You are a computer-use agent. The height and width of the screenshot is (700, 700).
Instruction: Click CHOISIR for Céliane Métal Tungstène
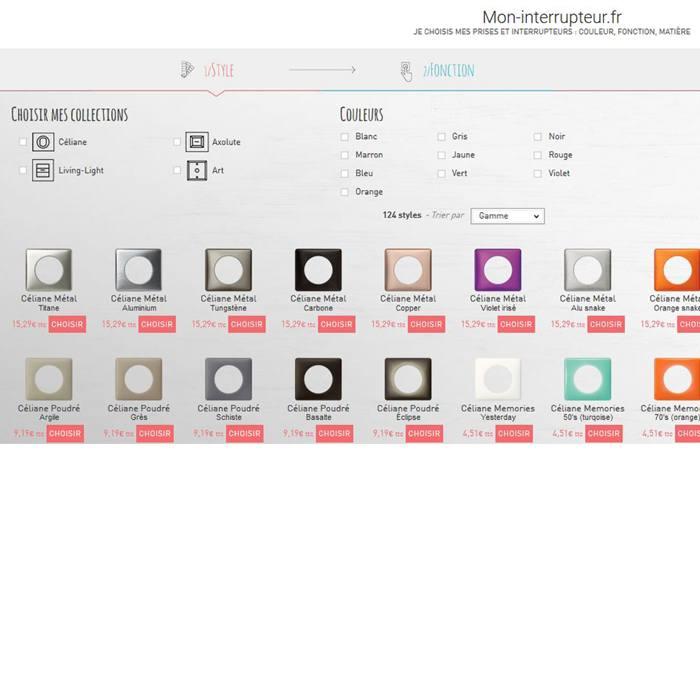(x=246, y=324)
